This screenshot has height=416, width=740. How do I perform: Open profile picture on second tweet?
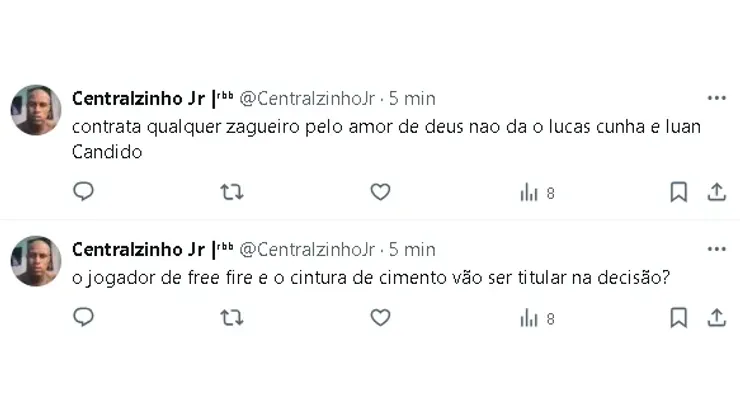[x=36, y=261]
